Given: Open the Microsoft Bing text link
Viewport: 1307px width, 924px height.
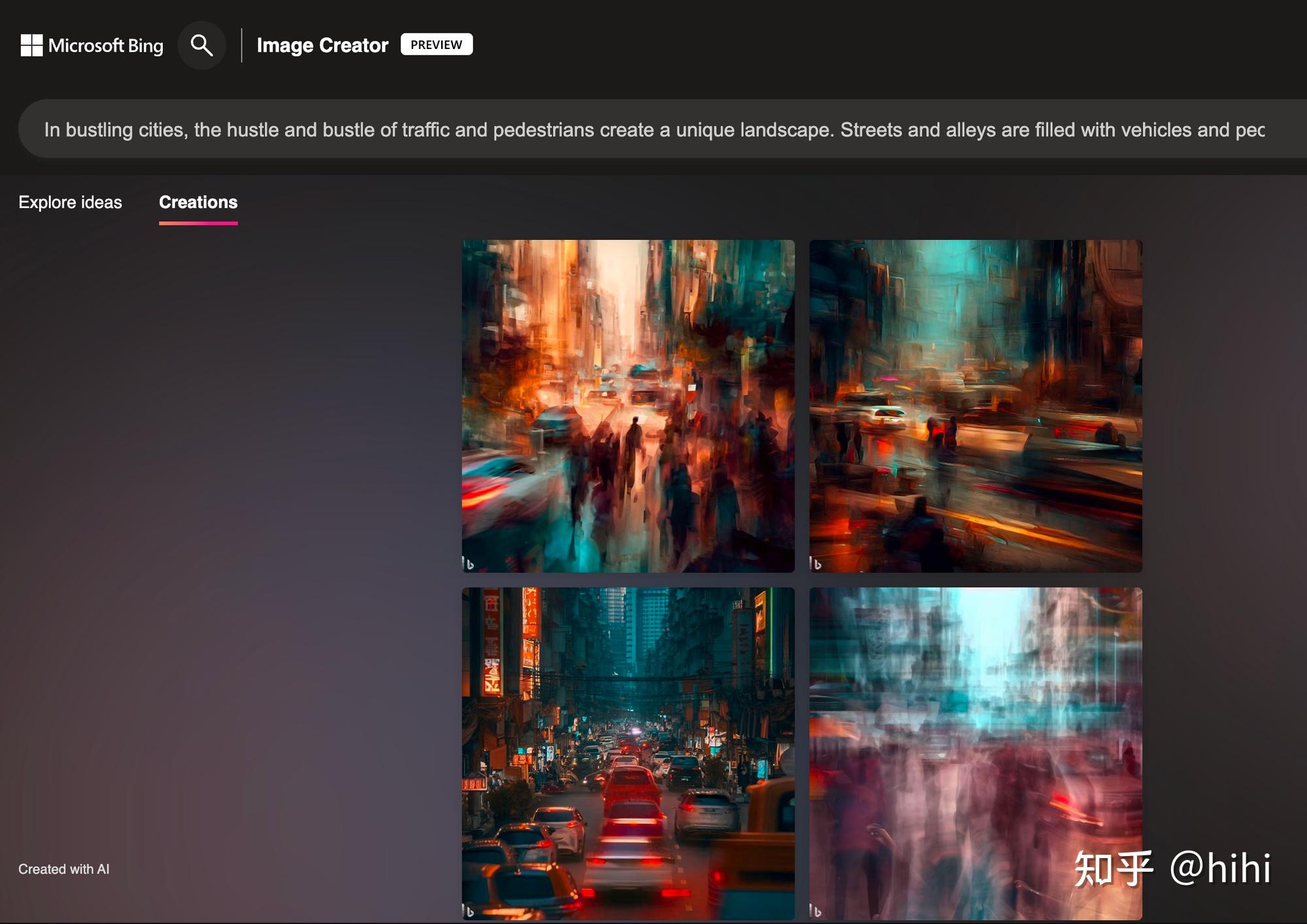Looking at the screenshot, I should coord(105,46).
